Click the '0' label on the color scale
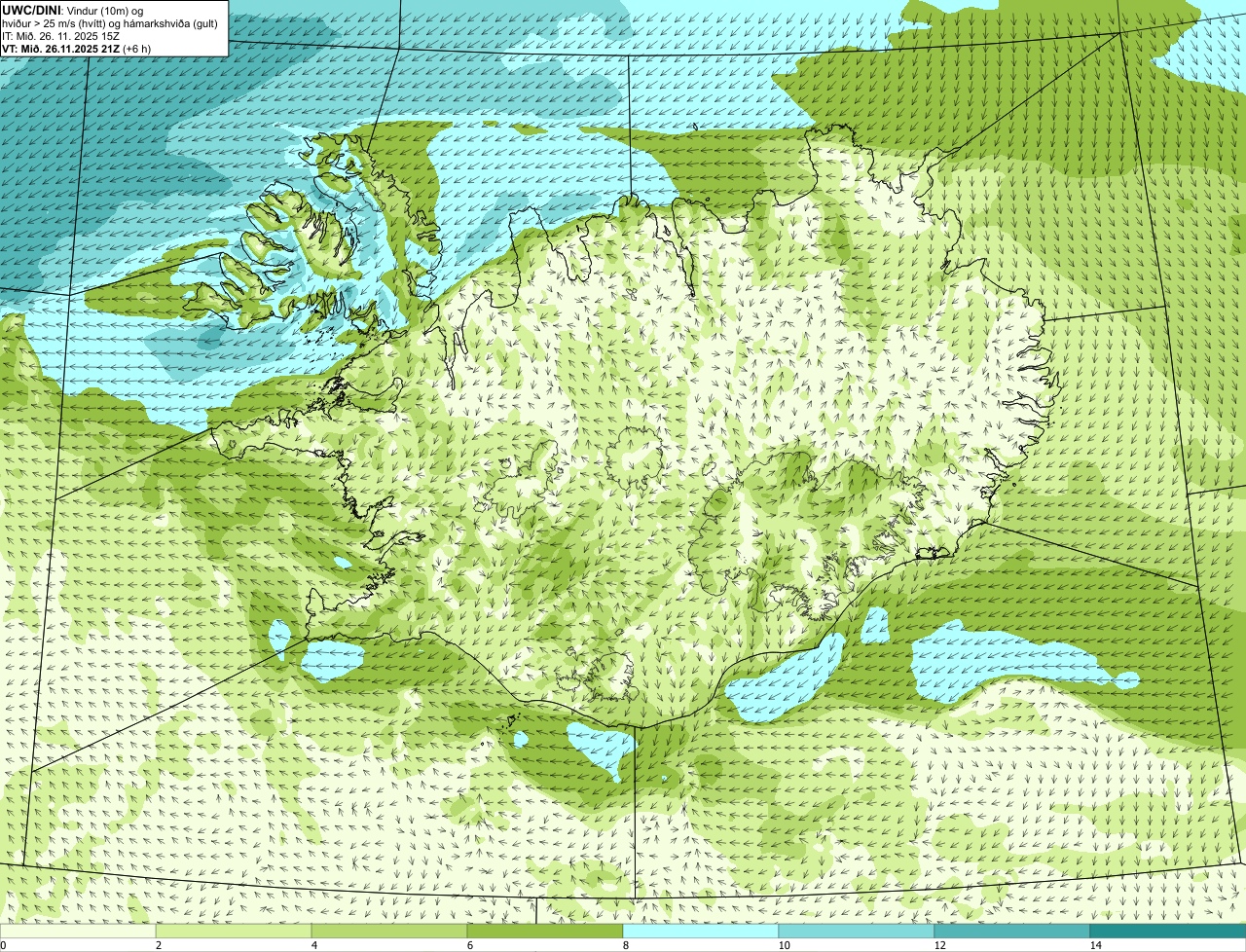Screen dimensions: 1246x952 3,945
